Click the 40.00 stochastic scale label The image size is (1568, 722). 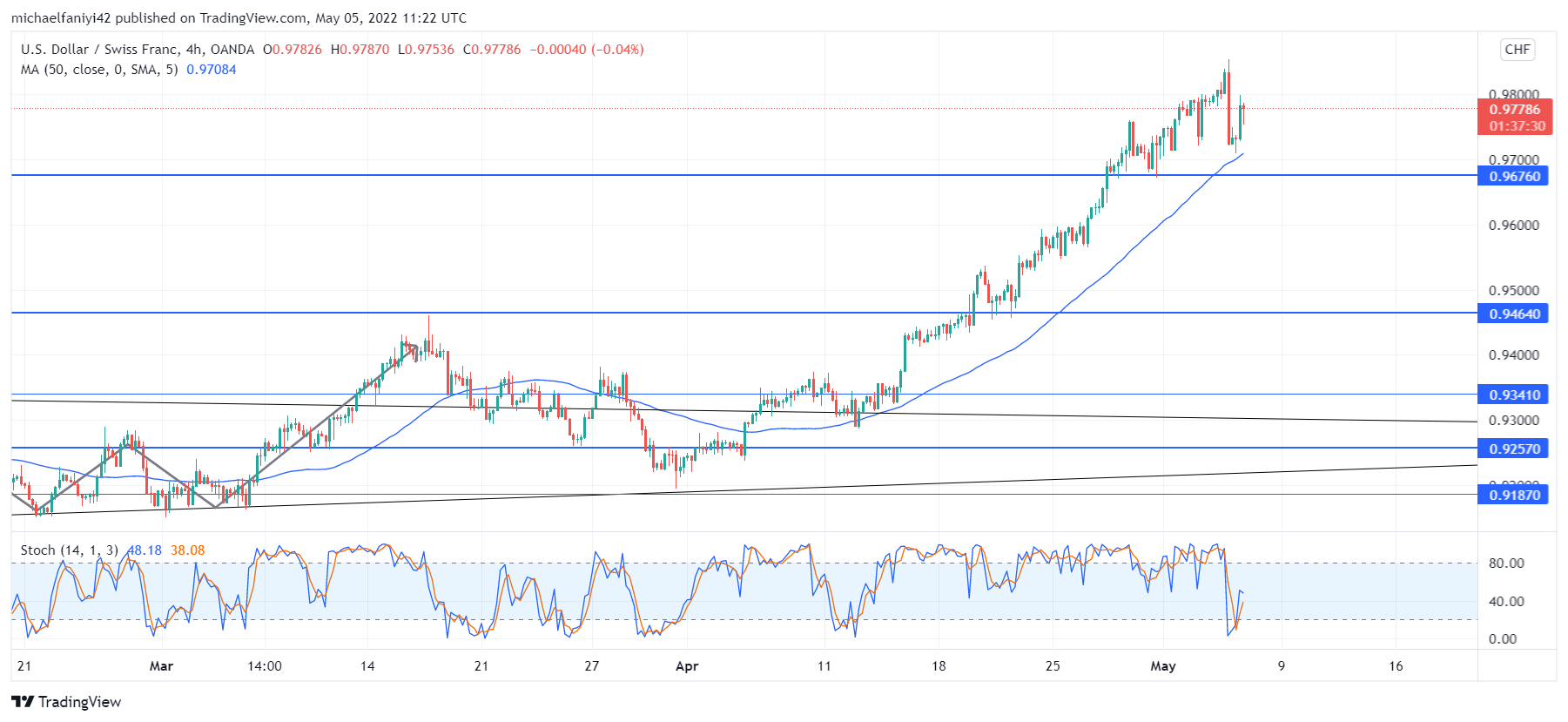pos(1506,602)
